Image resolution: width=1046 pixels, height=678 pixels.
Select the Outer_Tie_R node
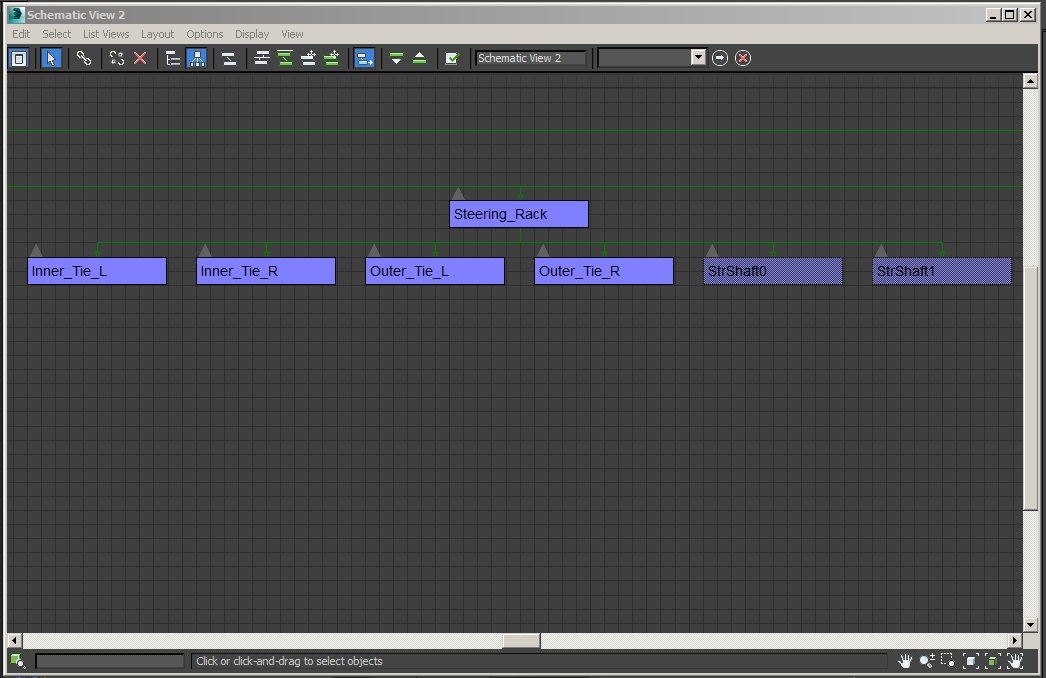603,271
